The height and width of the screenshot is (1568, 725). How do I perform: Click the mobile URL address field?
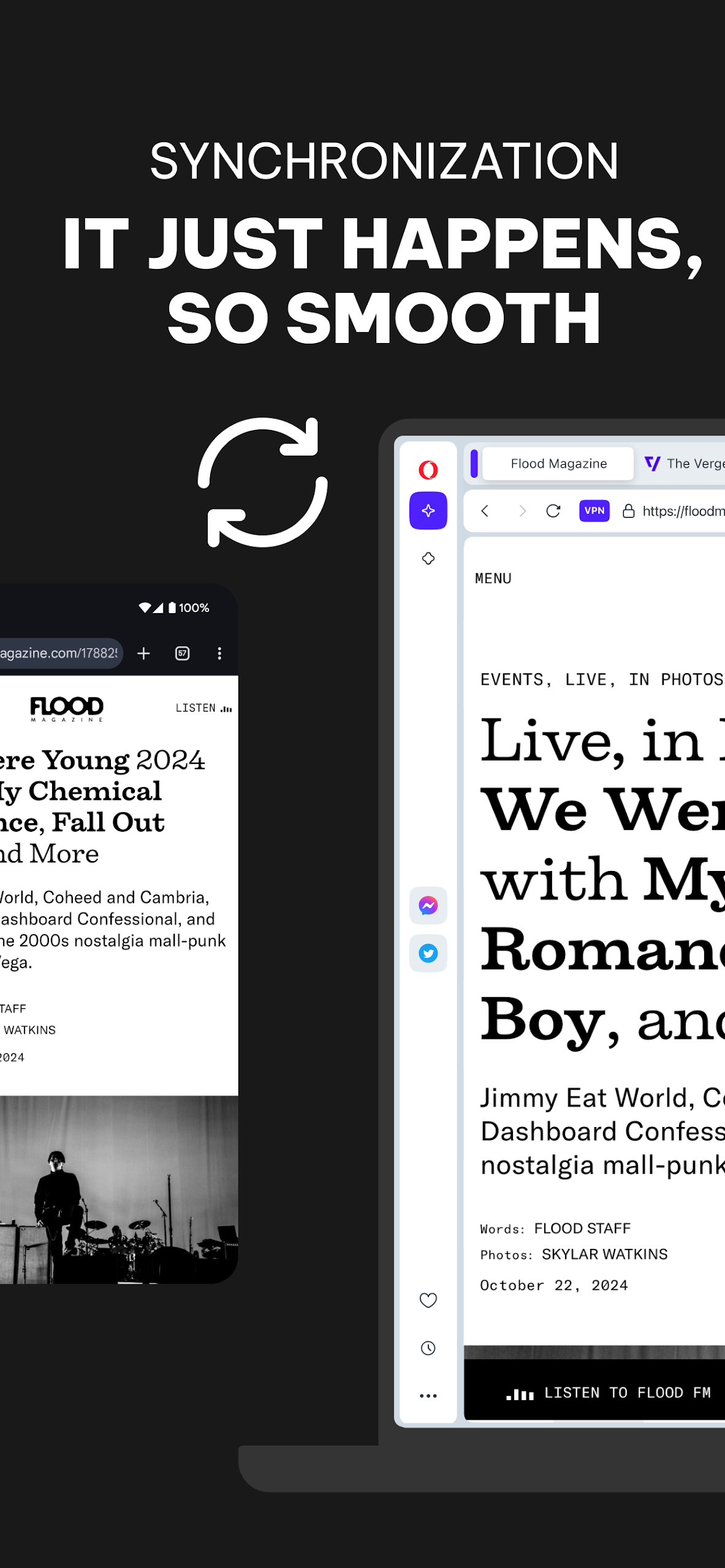[x=58, y=654]
